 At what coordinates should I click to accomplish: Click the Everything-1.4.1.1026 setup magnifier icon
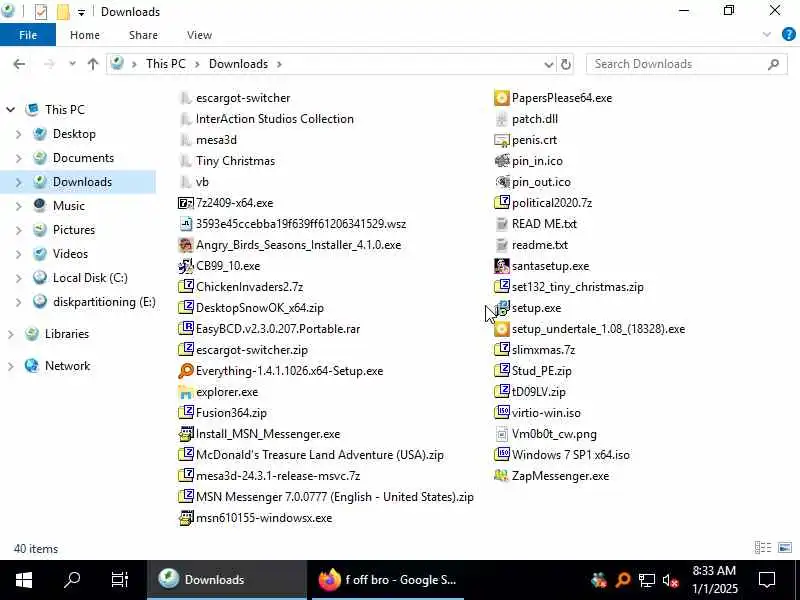(186, 371)
